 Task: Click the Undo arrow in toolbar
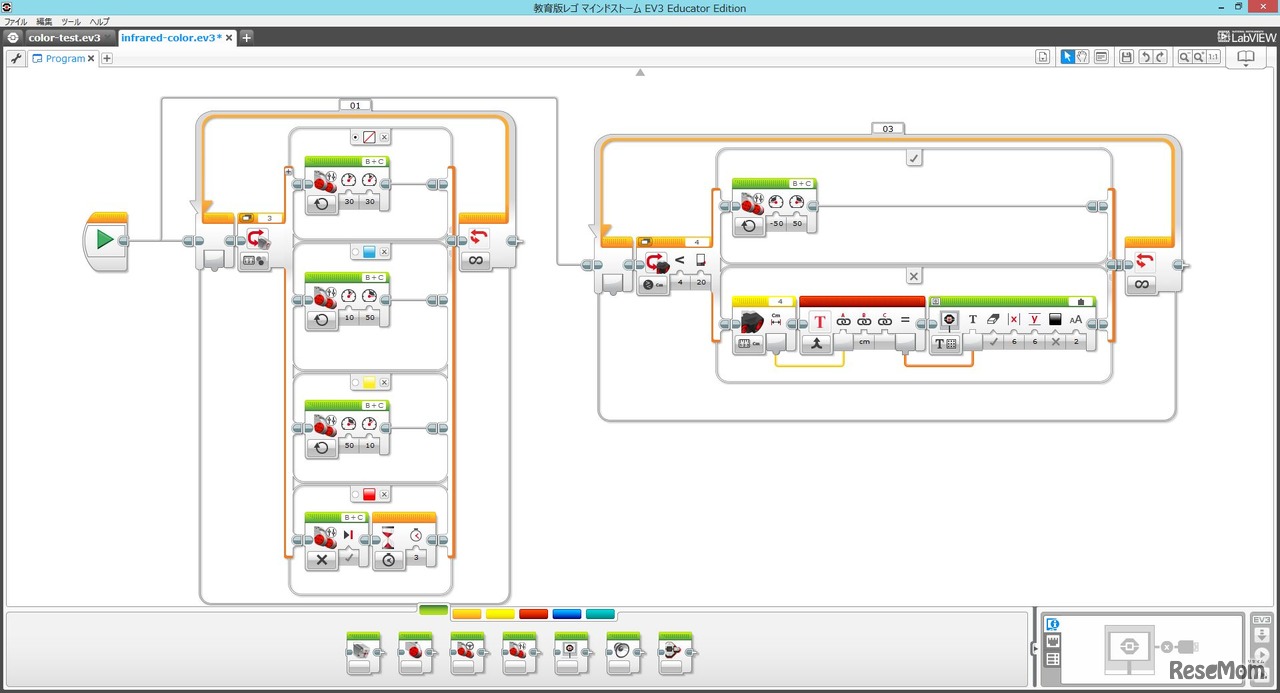tap(1145, 58)
